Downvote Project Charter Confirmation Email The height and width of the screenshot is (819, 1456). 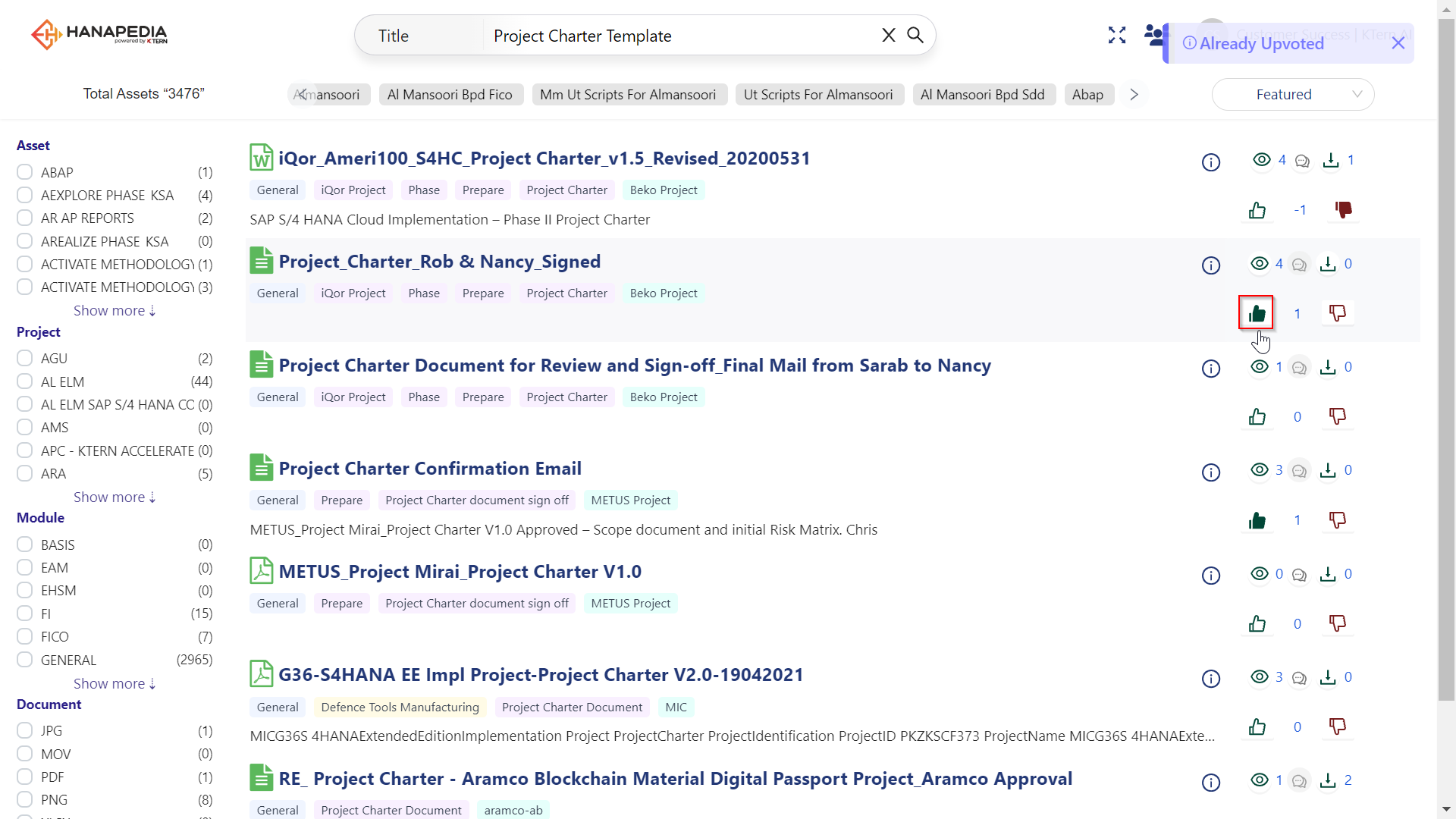tap(1338, 520)
